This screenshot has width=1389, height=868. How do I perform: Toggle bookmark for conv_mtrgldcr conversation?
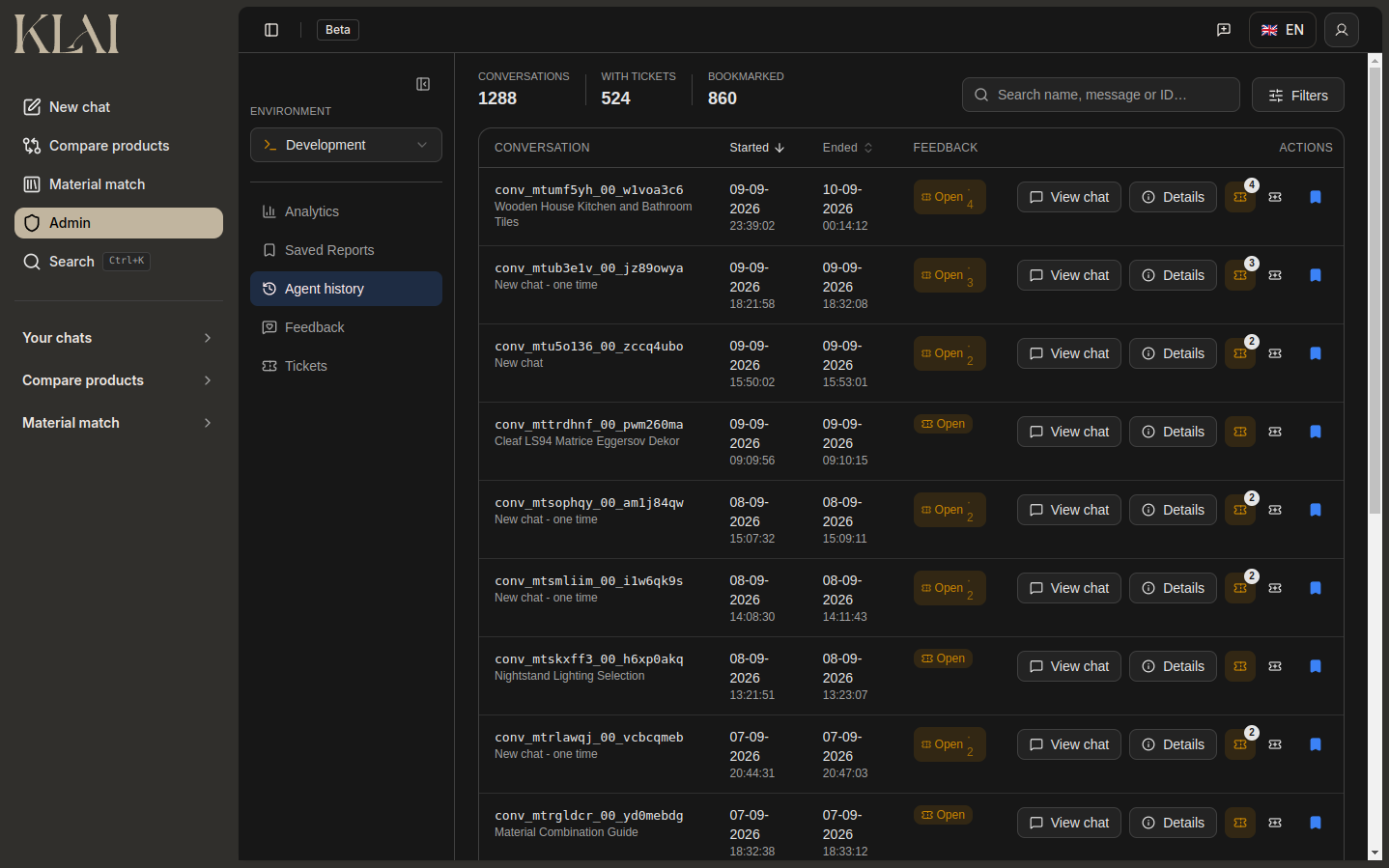1316,823
